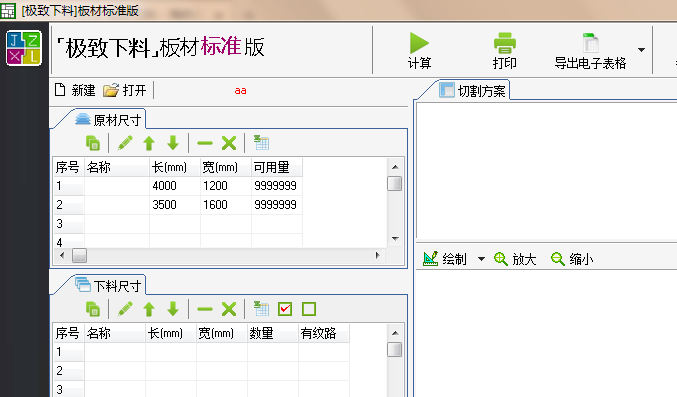Click 新建 to create a new file
The height and width of the screenshot is (397, 677).
75,90
